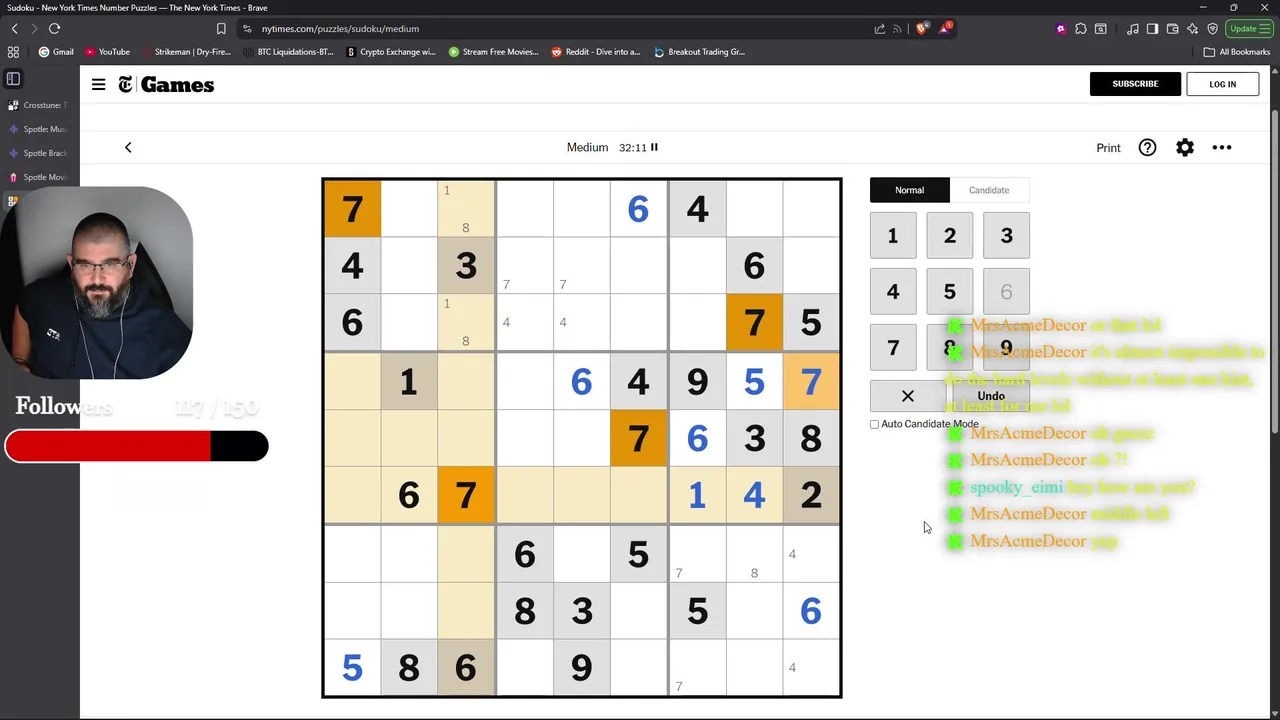The width and height of the screenshot is (1280, 720).
Task: Enable Auto Candidate Mode checkbox
Action: click(x=875, y=424)
